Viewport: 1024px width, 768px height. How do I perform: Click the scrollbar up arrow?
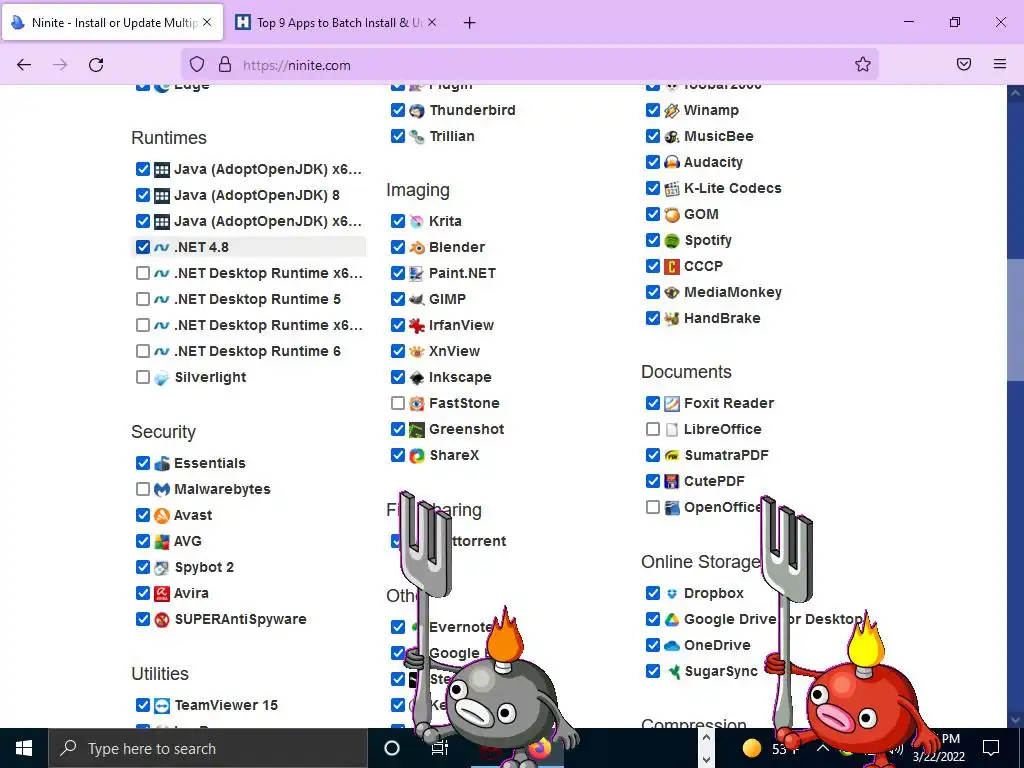[1015, 93]
